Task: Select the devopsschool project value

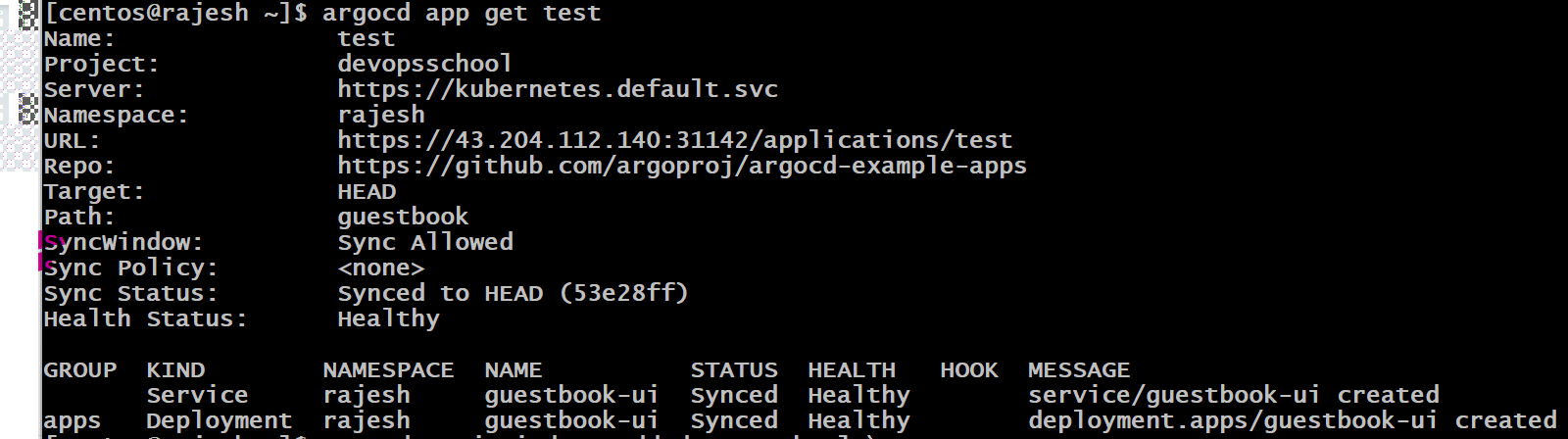Action: coord(424,64)
